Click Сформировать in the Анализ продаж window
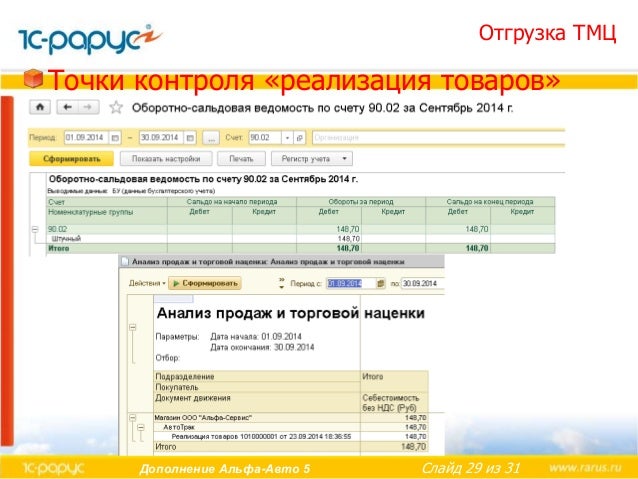The height and width of the screenshot is (479, 638). 205,283
